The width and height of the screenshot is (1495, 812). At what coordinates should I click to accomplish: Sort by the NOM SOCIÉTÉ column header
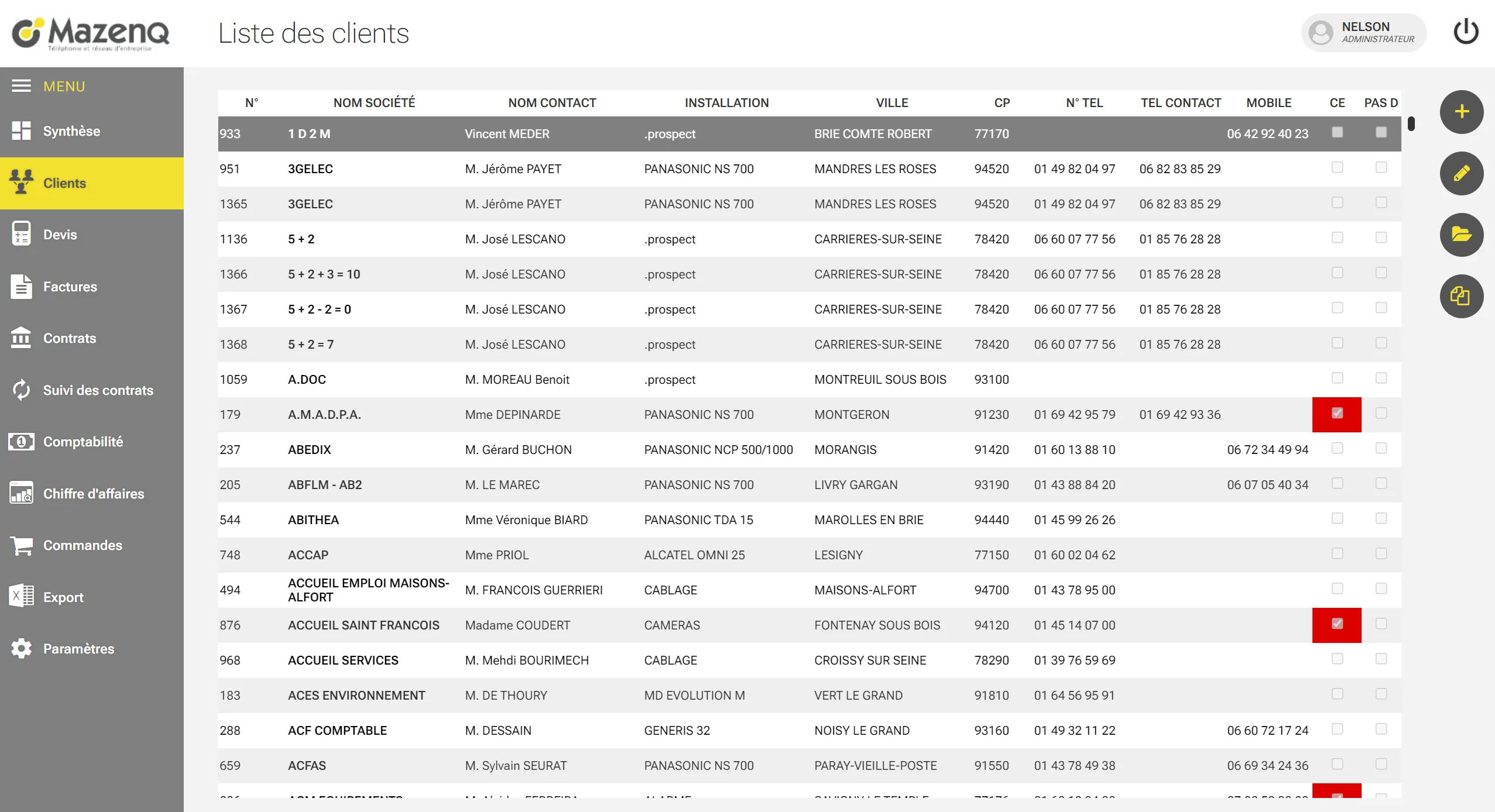click(x=374, y=103)
